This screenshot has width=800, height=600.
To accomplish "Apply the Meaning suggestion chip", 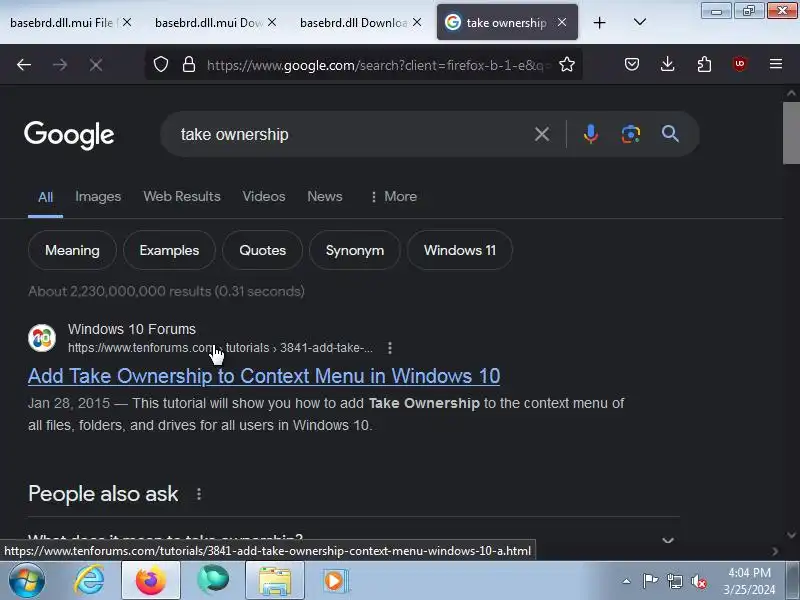I will (x=72, y=250).
